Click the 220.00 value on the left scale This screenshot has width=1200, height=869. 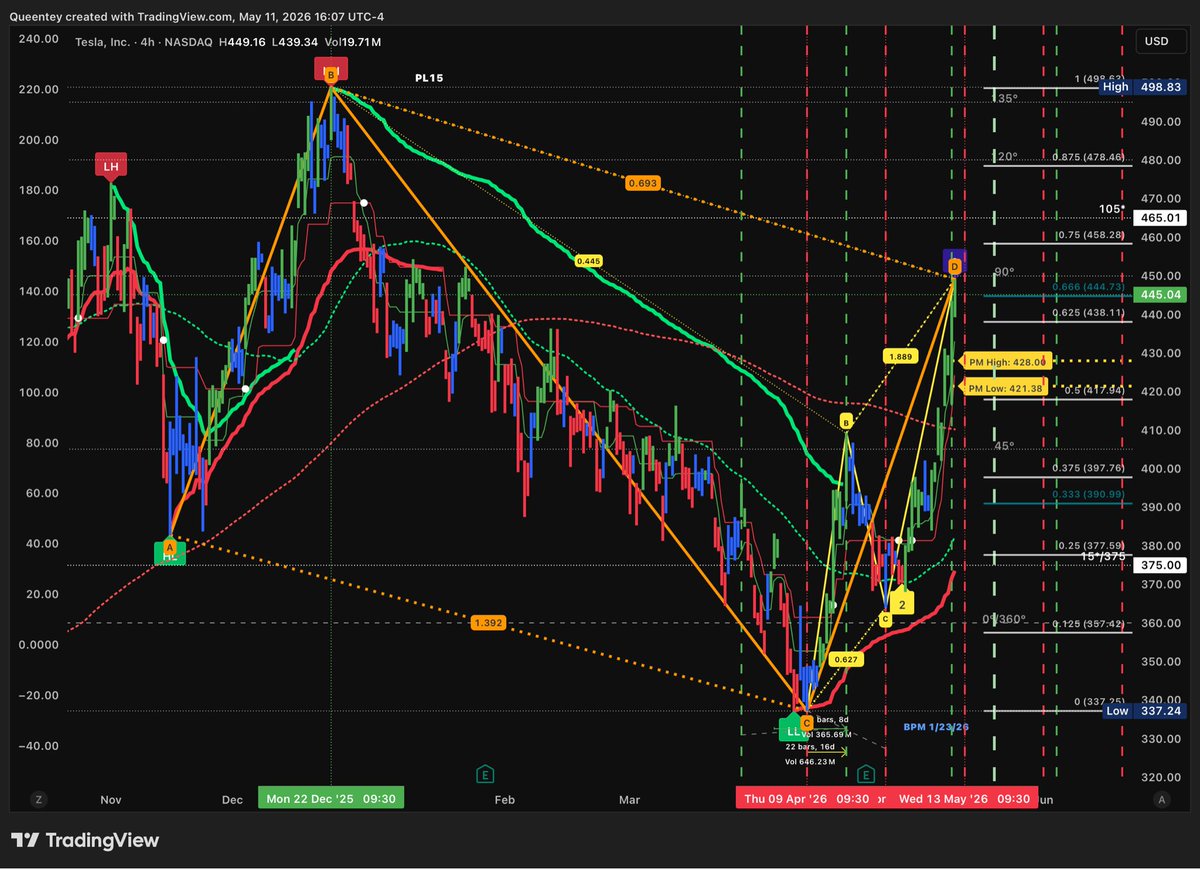coord(41,89)
